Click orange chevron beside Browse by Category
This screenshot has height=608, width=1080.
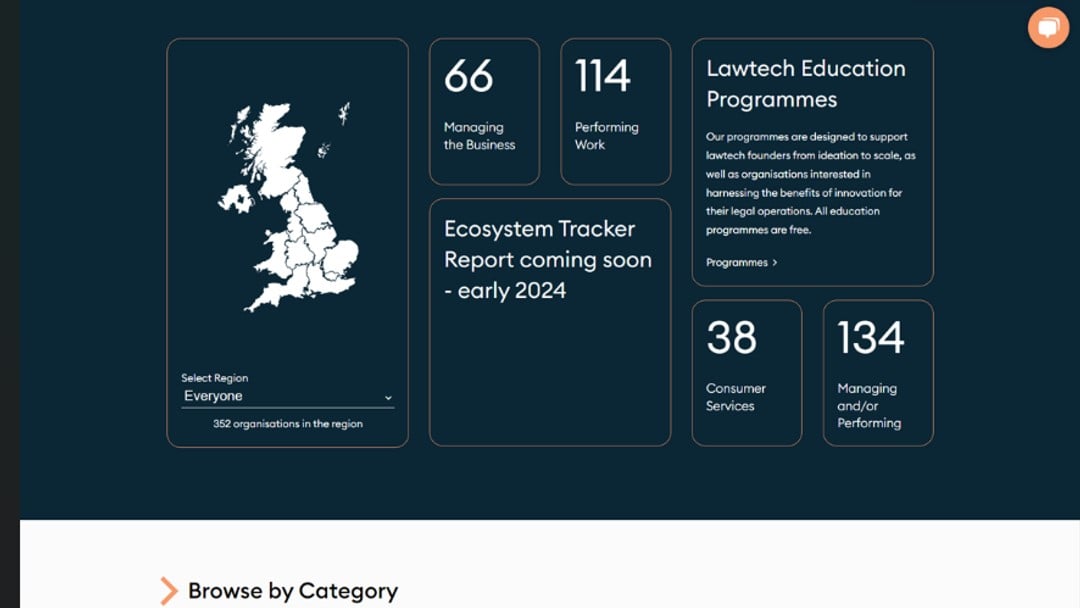click(168, 591)
